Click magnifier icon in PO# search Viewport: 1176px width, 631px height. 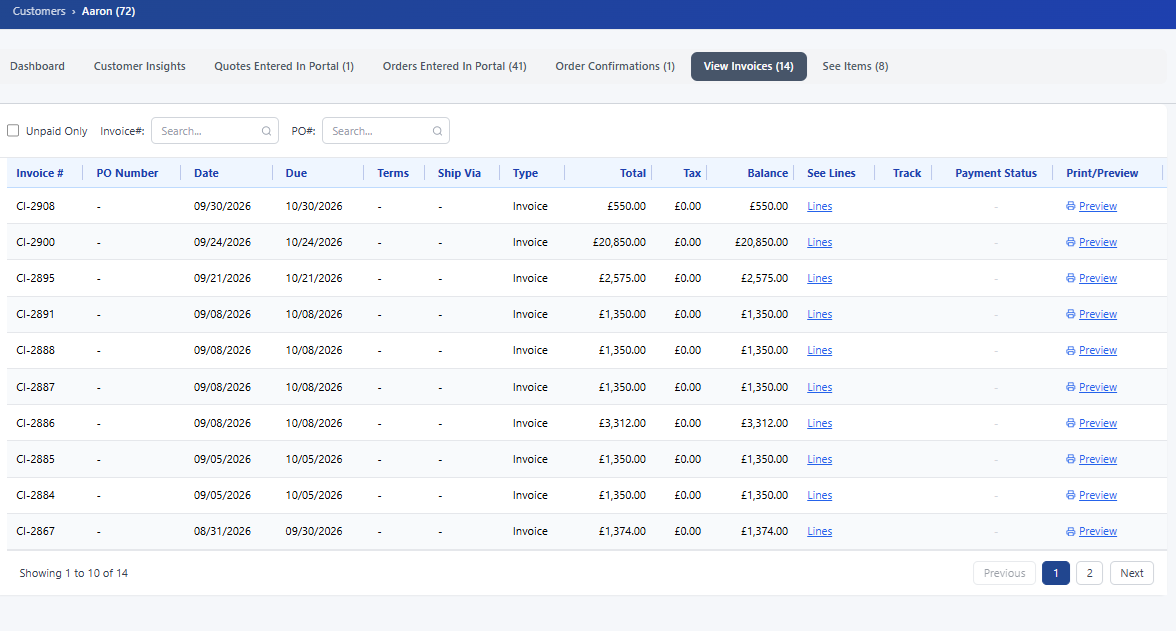[437, 131]
